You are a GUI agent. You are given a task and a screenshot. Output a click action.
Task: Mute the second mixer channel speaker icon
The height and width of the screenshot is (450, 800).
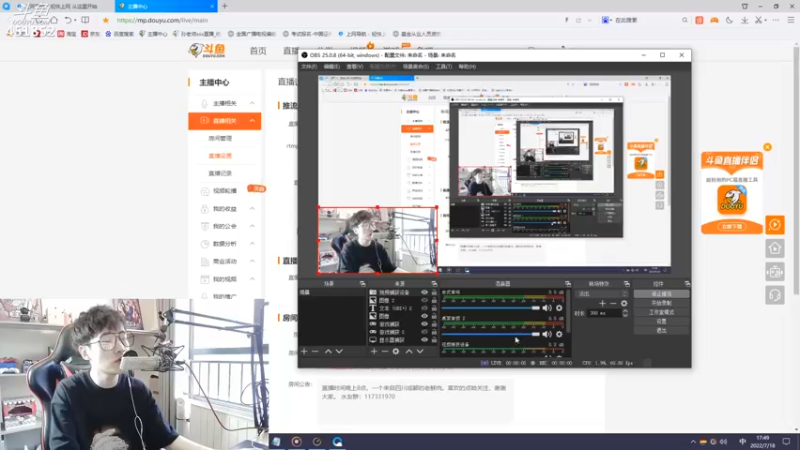pyautogui.click(x=547, y=334)
